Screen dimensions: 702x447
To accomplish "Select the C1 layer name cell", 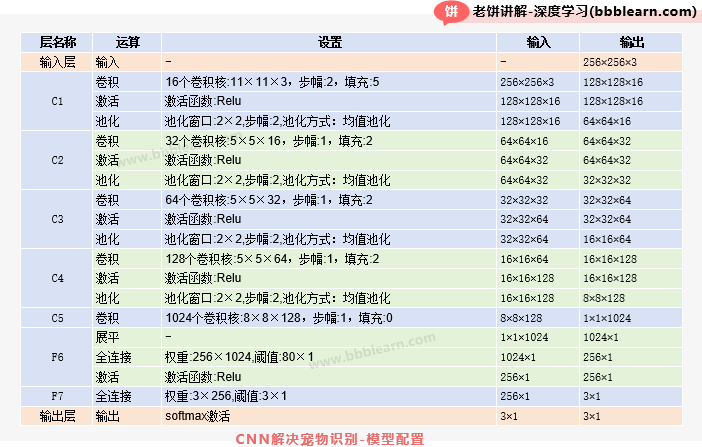I will pos(57,101).
